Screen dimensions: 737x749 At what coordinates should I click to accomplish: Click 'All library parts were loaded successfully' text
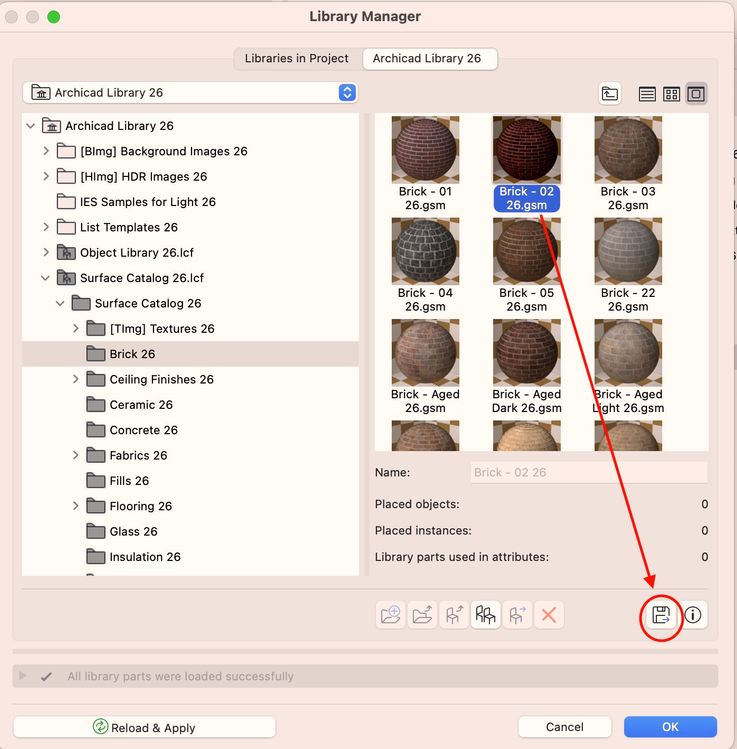180,676
